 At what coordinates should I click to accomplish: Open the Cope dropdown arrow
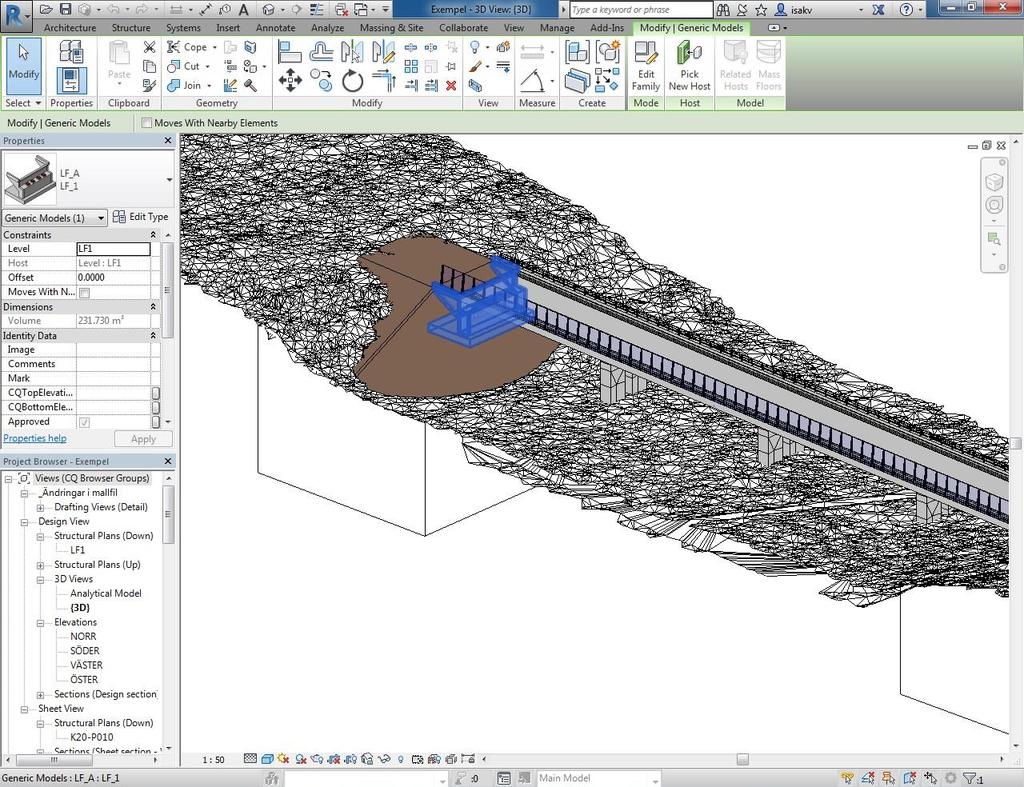pyautogui.click(x=214, y=48)
